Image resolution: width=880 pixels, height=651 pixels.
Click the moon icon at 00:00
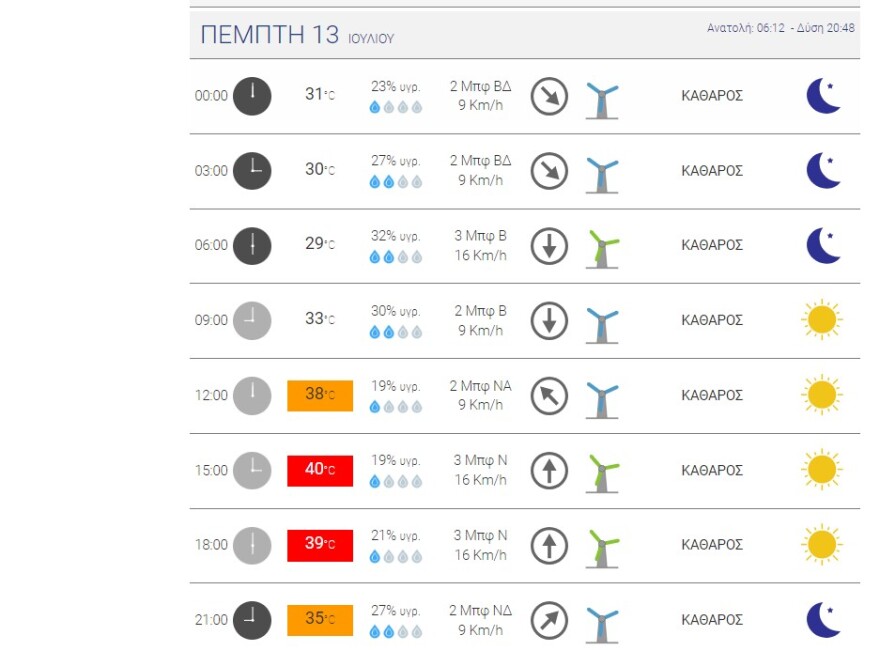(x=824, y=96)
